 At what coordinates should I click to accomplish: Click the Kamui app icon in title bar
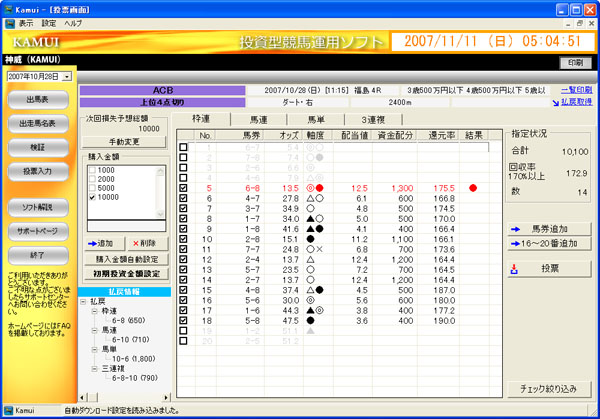tap(9, 7)
